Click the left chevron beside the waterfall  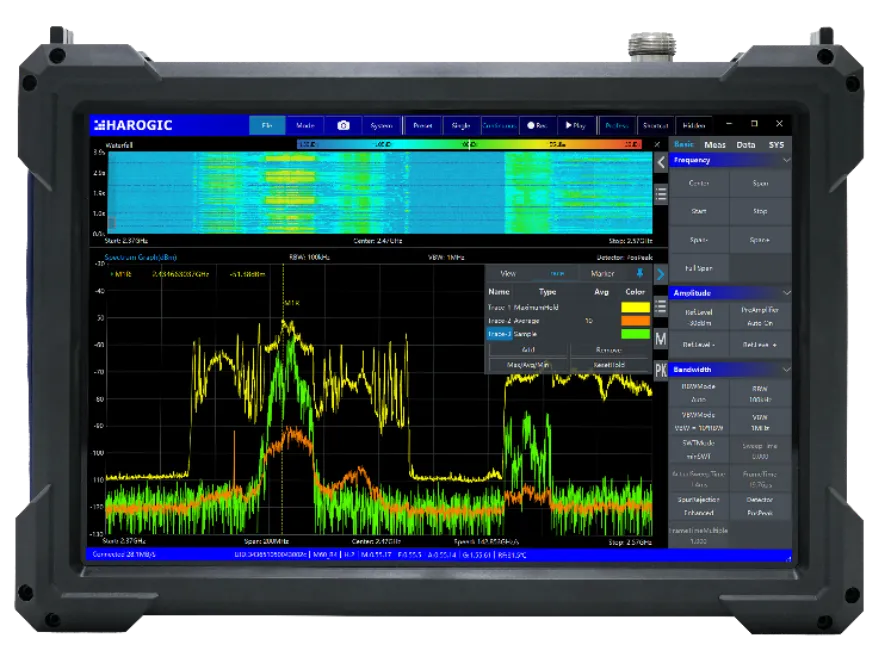pos(660,162)
